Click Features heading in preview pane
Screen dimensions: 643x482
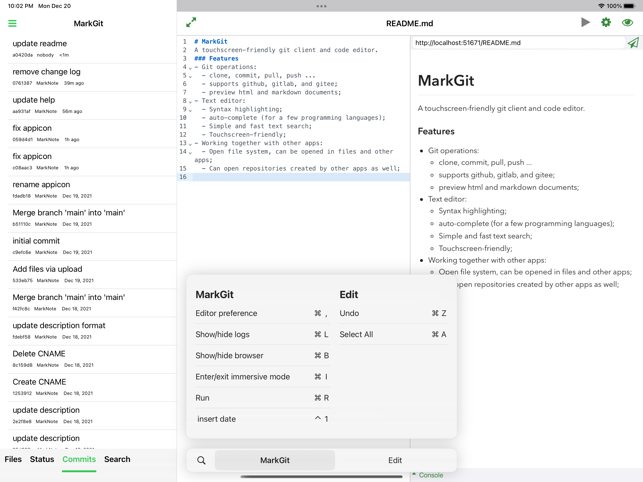(x=436, y=131)
